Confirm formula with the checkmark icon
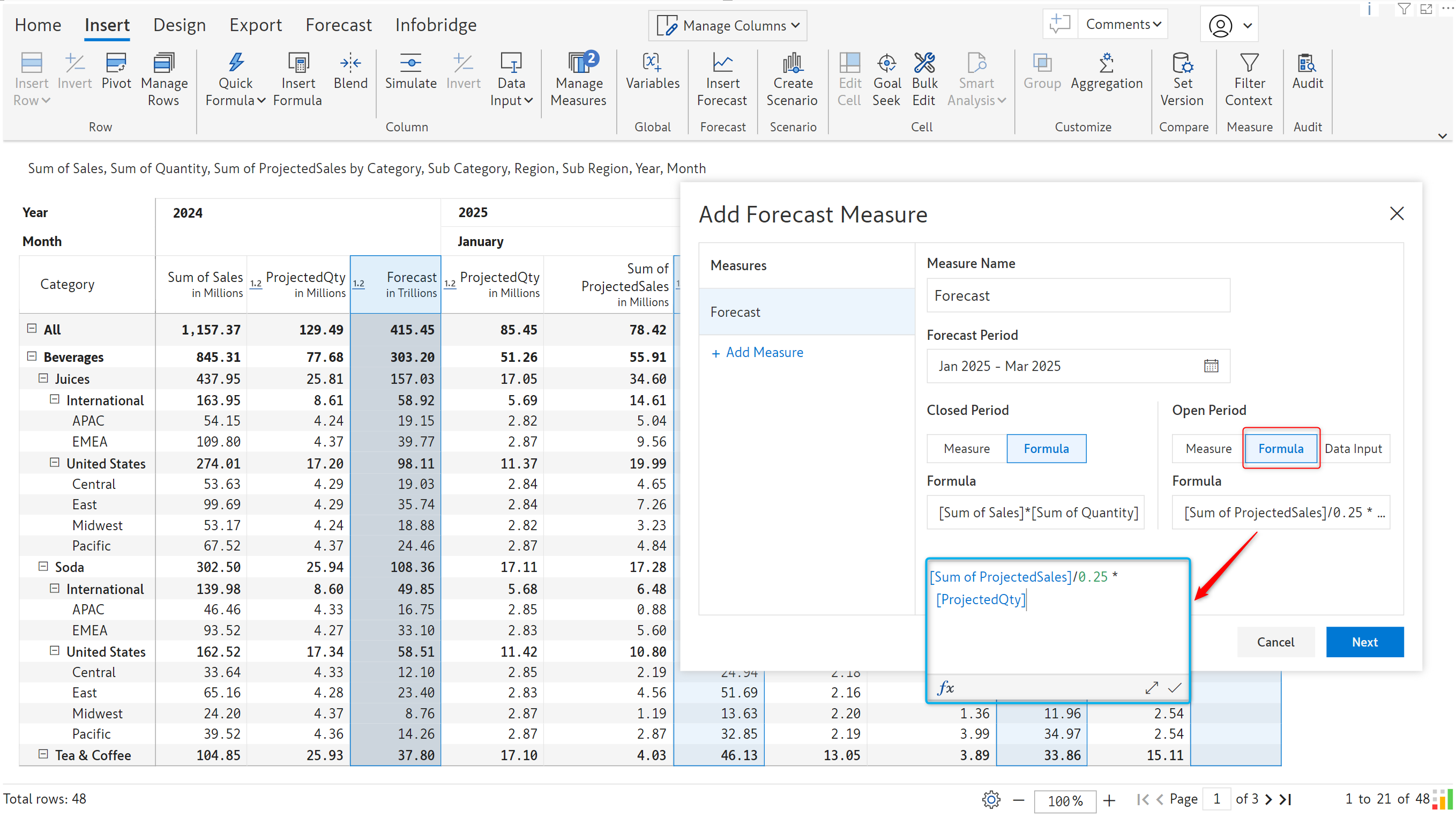 (x=1175, y=687)
